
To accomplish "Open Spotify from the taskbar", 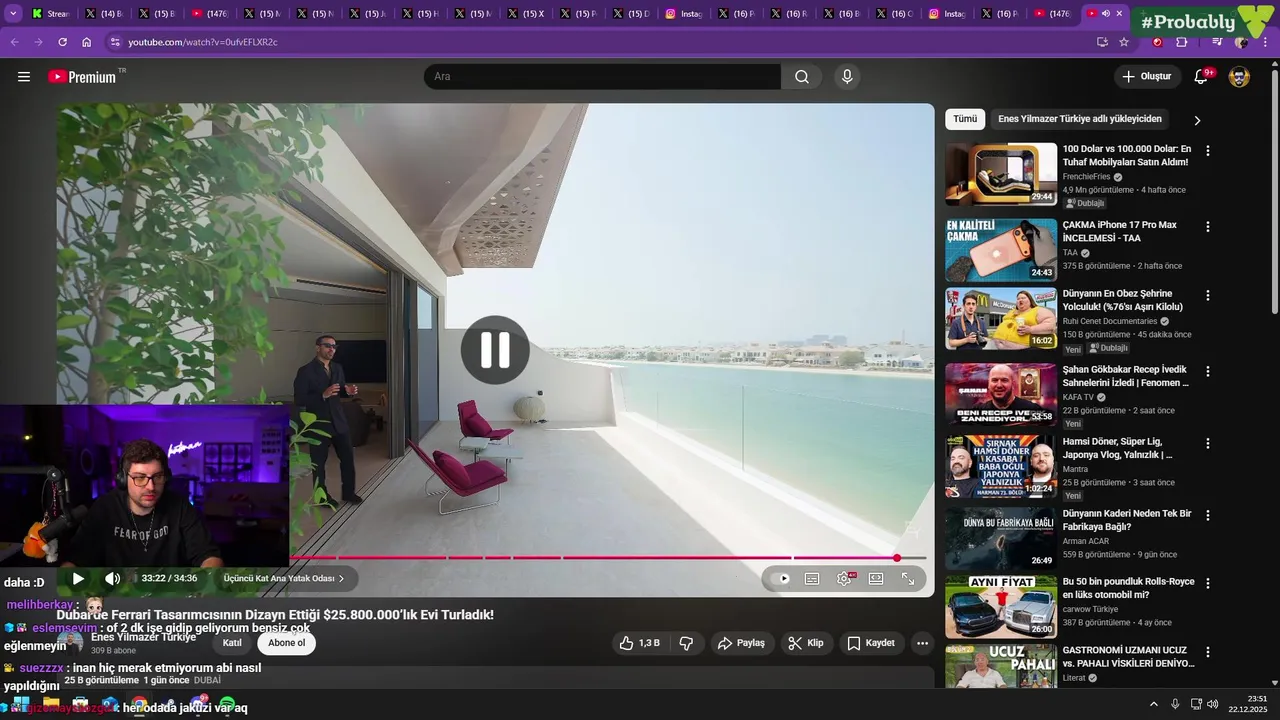I will pos(227,705).
